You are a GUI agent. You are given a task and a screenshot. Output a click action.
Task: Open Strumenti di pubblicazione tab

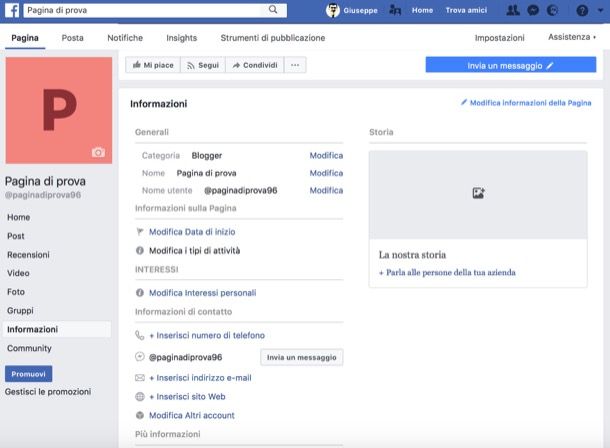[273, 38]
